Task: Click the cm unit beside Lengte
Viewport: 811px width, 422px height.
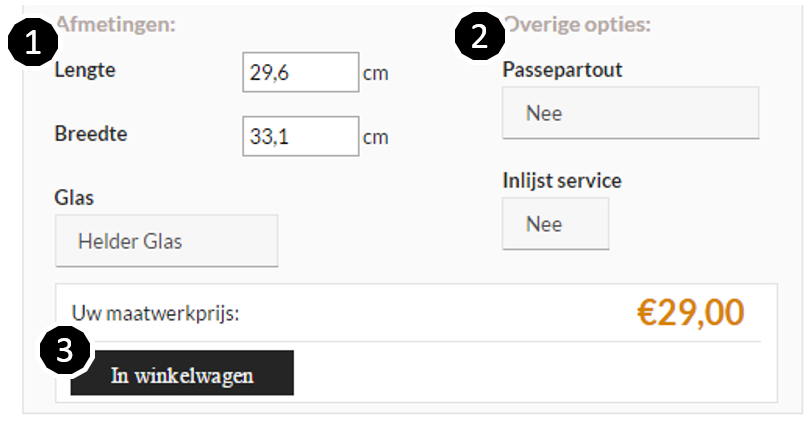Action: pyautogui.click(x=376, y=73)
